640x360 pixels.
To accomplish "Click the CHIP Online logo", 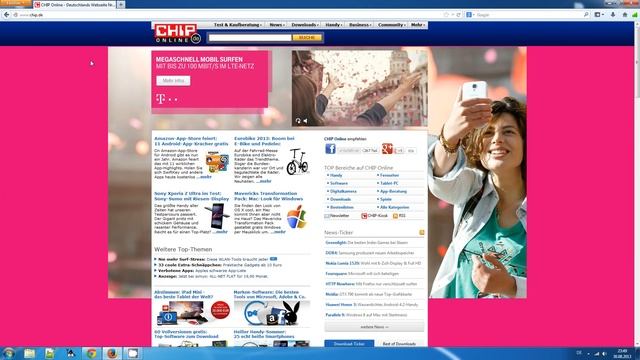I will coord(177,33).
